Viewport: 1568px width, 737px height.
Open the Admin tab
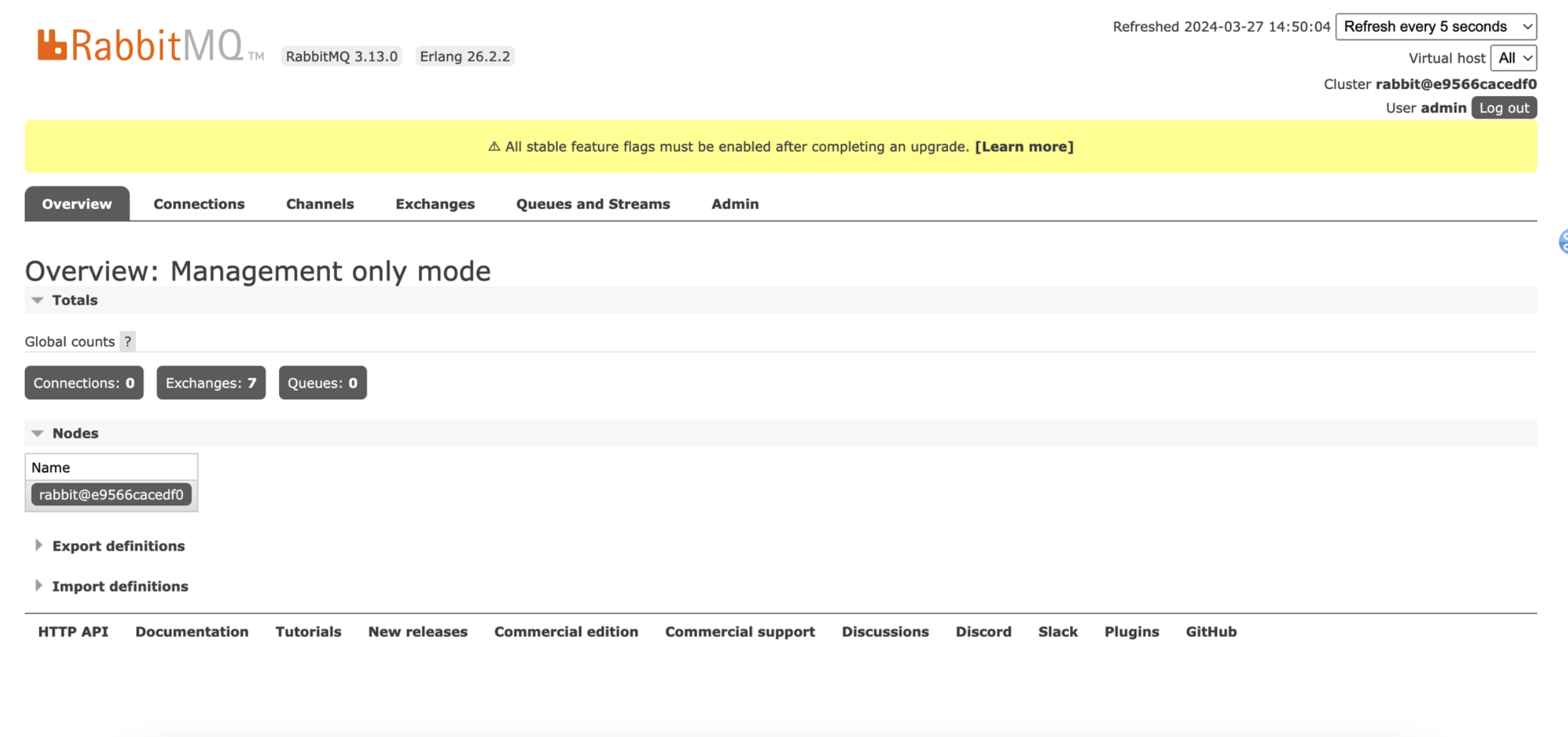734,204
